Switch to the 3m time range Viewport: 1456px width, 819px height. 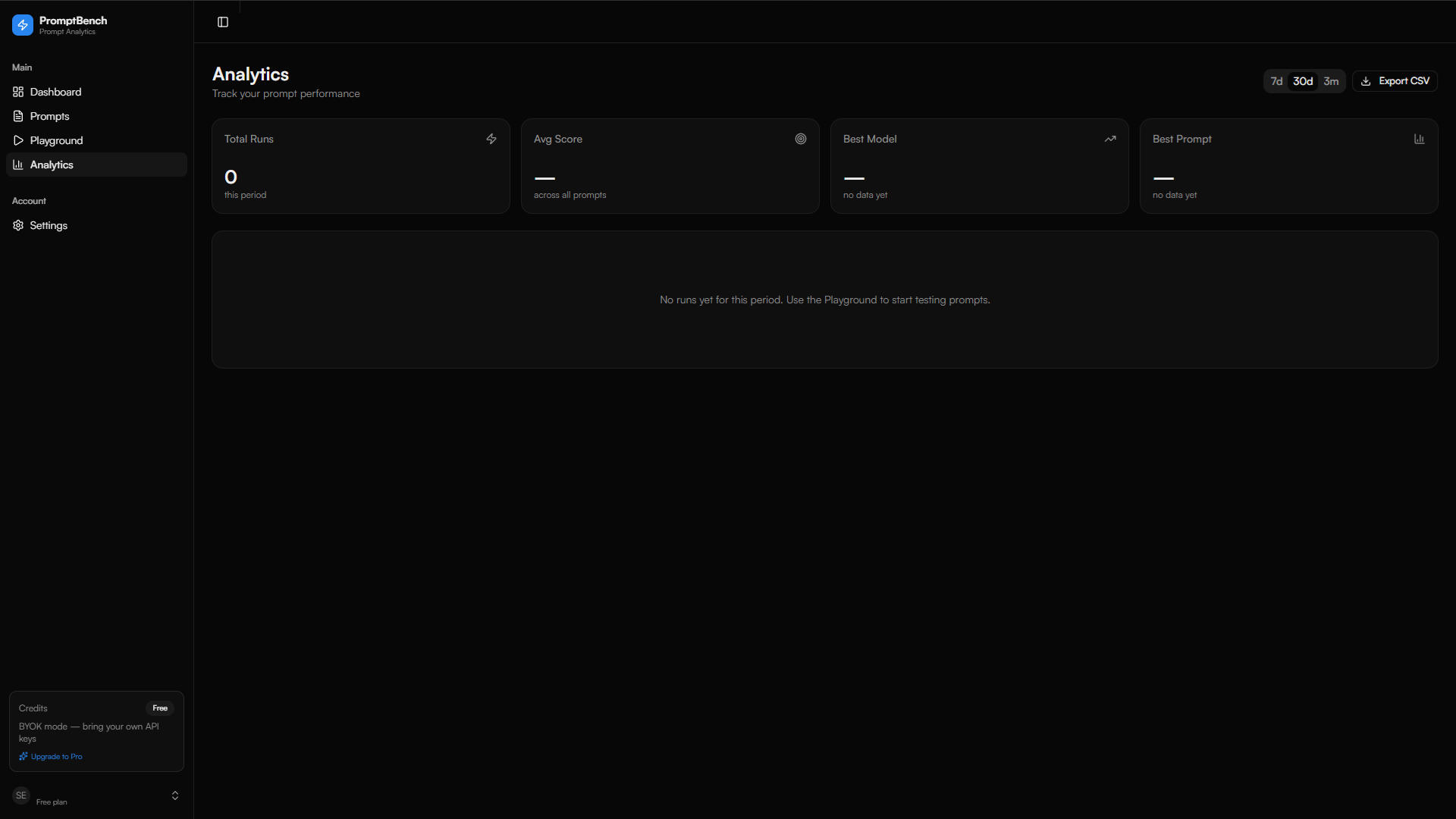pos(1331,80)
